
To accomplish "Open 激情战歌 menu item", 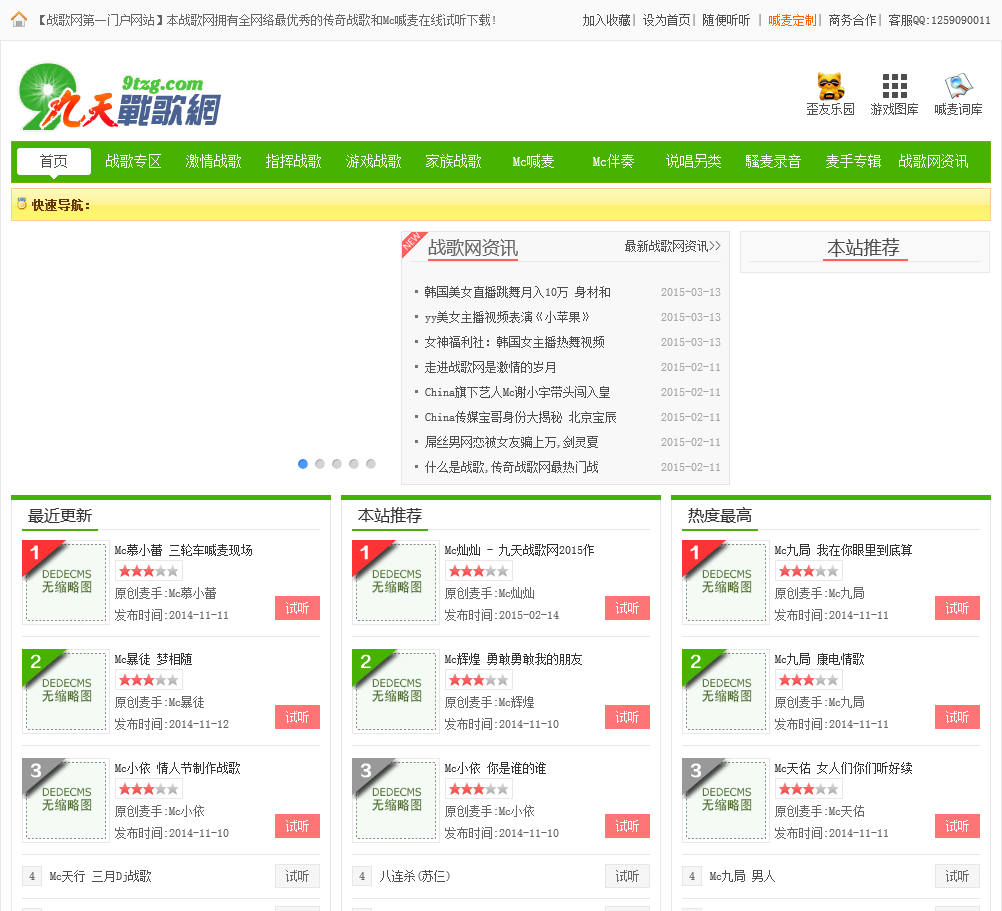I will click(x=213, y=161).
